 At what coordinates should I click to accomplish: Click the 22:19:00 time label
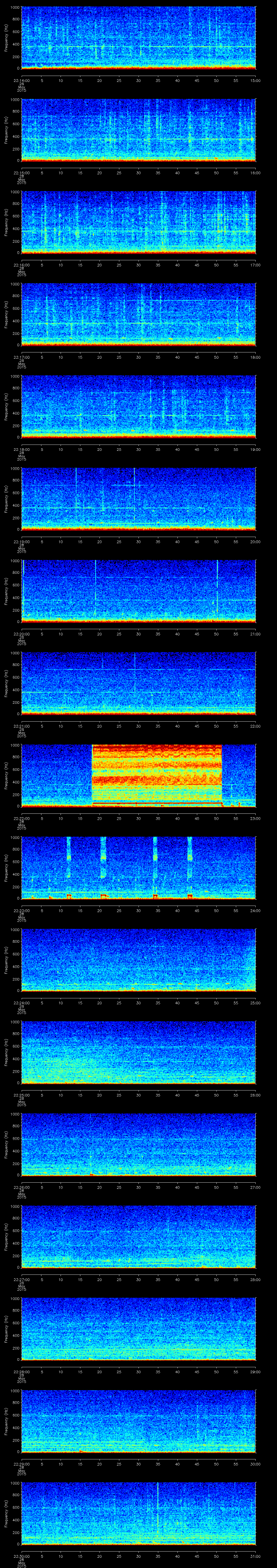[x=21, y=542]
